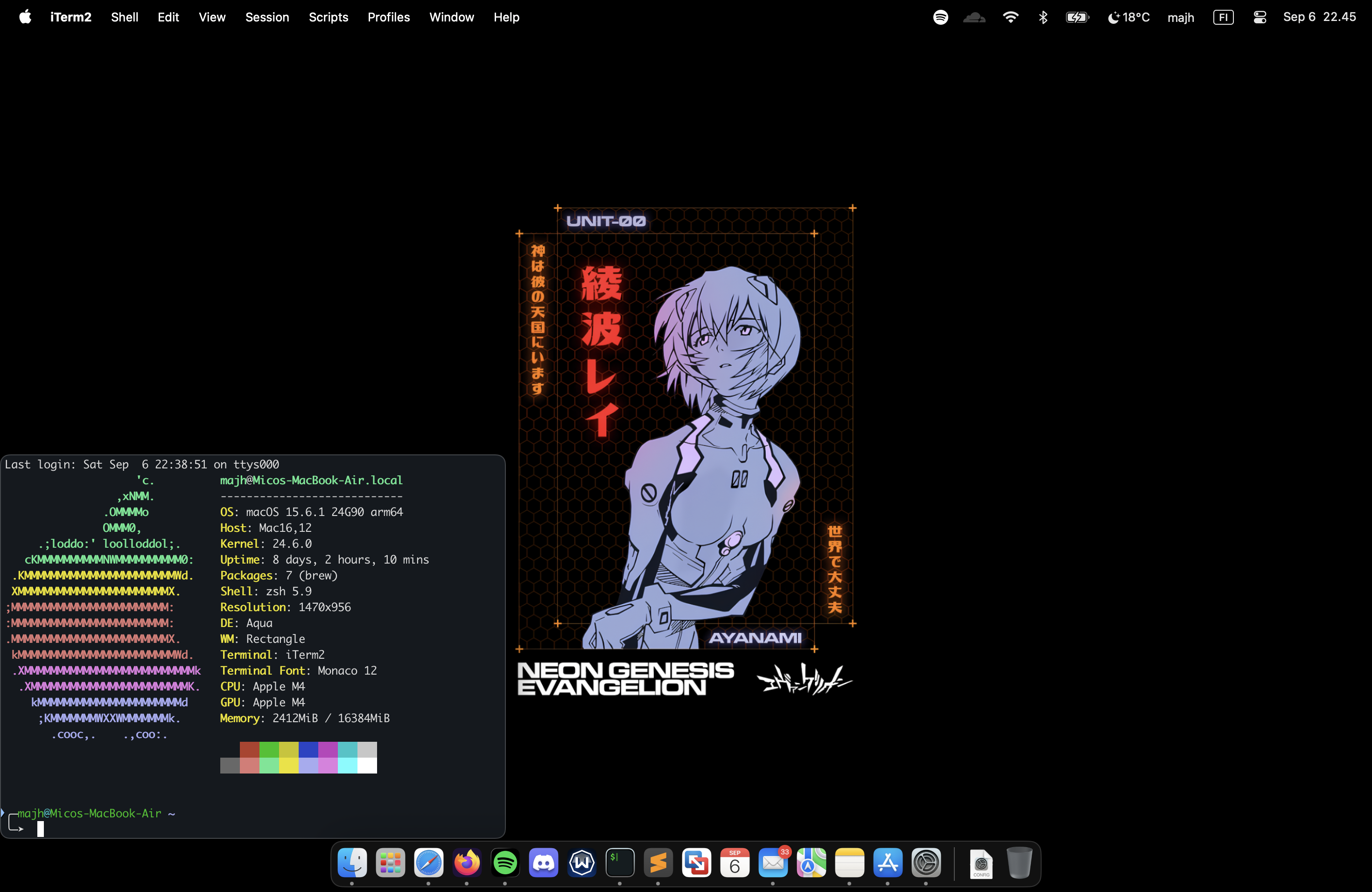This screenshot has width=1372, height=892.
Task: Open Notes from the Dock
Action: pyautogui.click(x=850, y=863)
